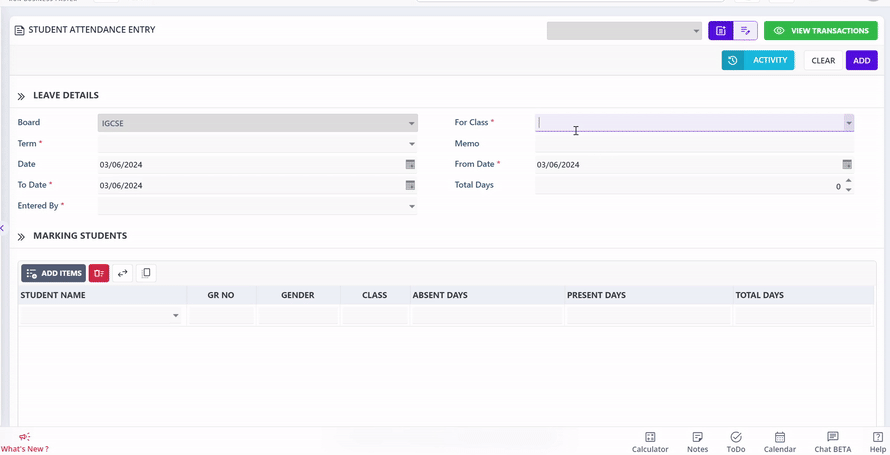The width and height of the screenshot is (890, 455).
Task: Click the red delete rows icon
Action: 99,273
